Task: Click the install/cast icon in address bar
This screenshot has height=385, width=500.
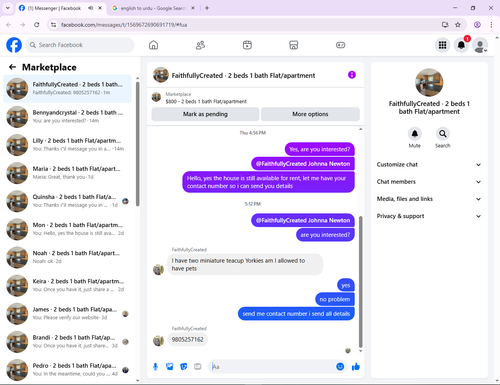Action: 445,25
